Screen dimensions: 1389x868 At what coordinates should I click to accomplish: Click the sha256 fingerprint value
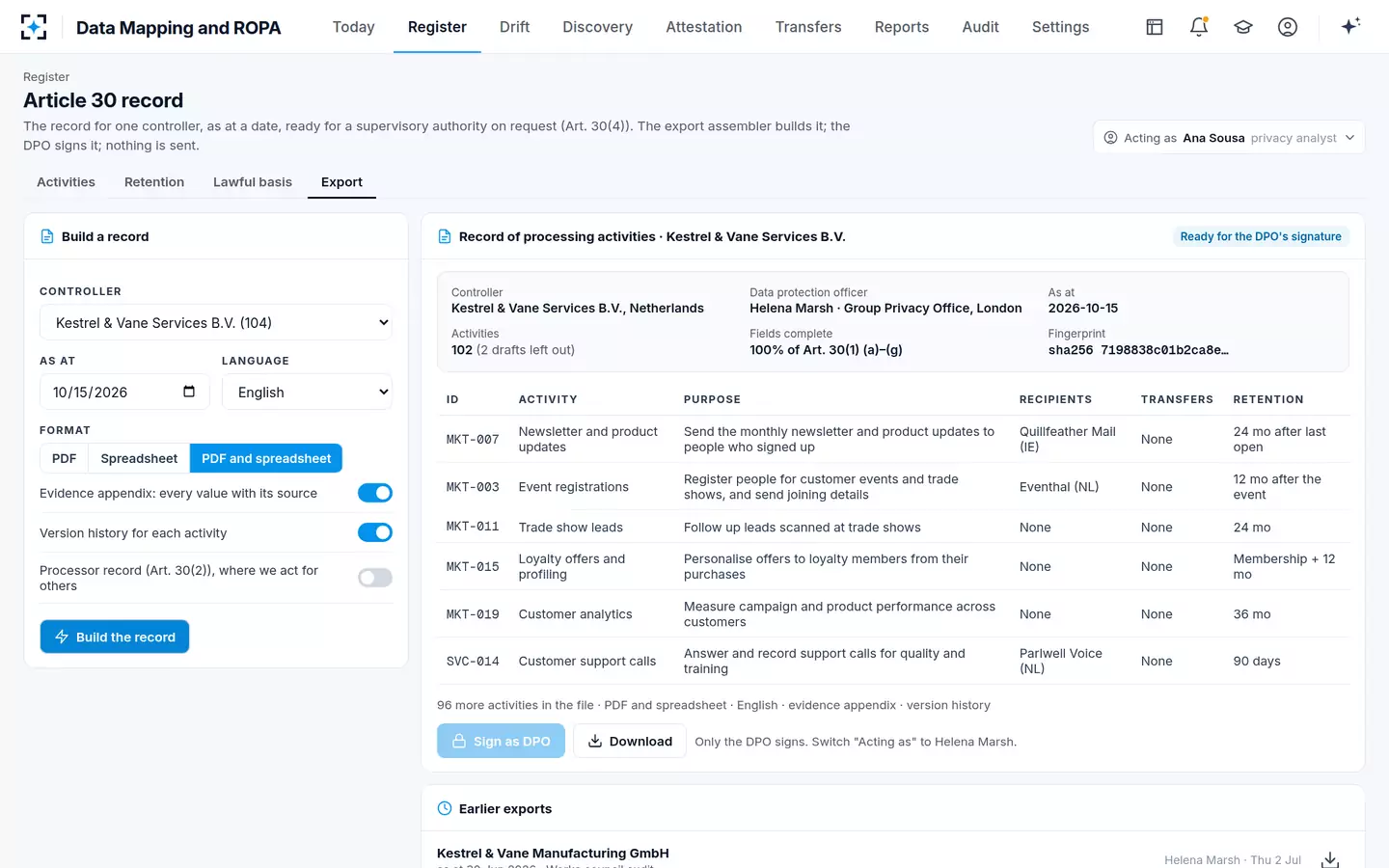(1138, 350)
